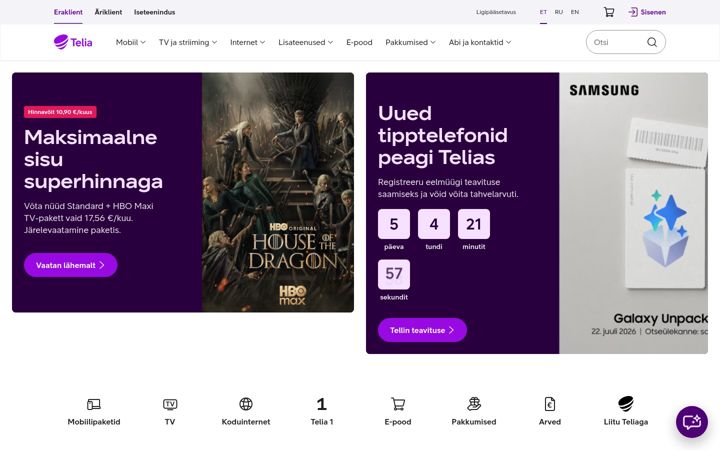
Task: Click the 'Uued tipptelefonid peagi Telias' heading
Action: (443, 135)
